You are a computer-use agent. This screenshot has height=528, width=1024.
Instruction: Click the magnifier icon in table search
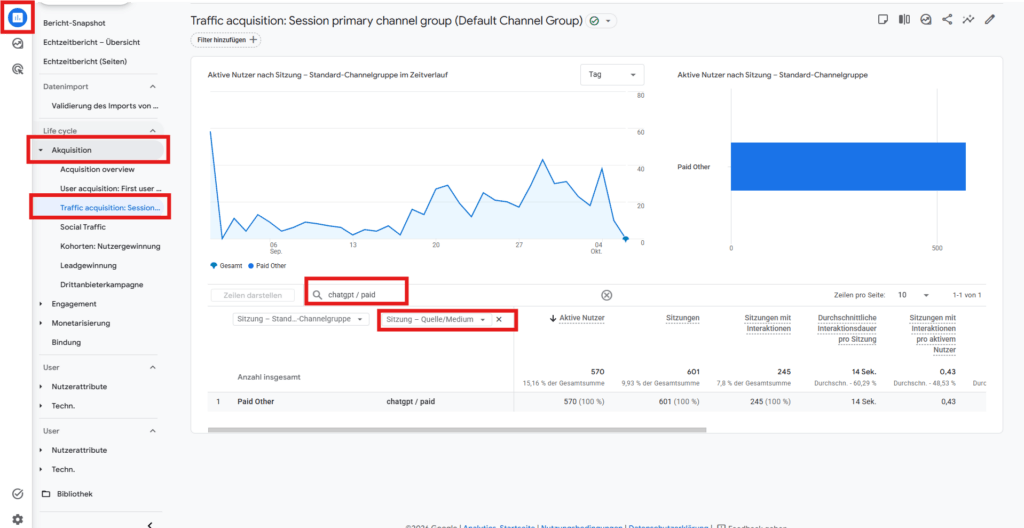(317, 295)
